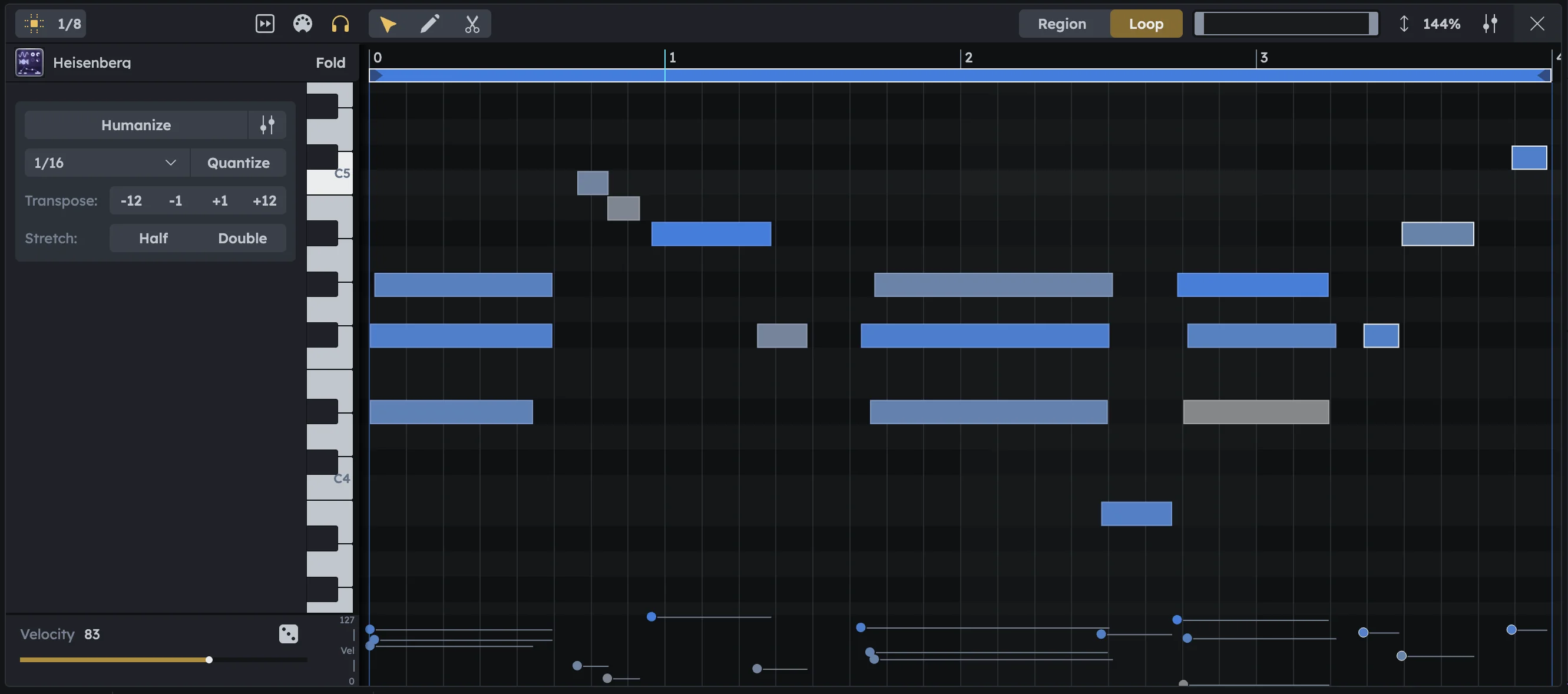Screen dimensions: 1568x694
Task: Click the horizontal zoom scrollbar at top right
Action: [x=1286, y=24]
